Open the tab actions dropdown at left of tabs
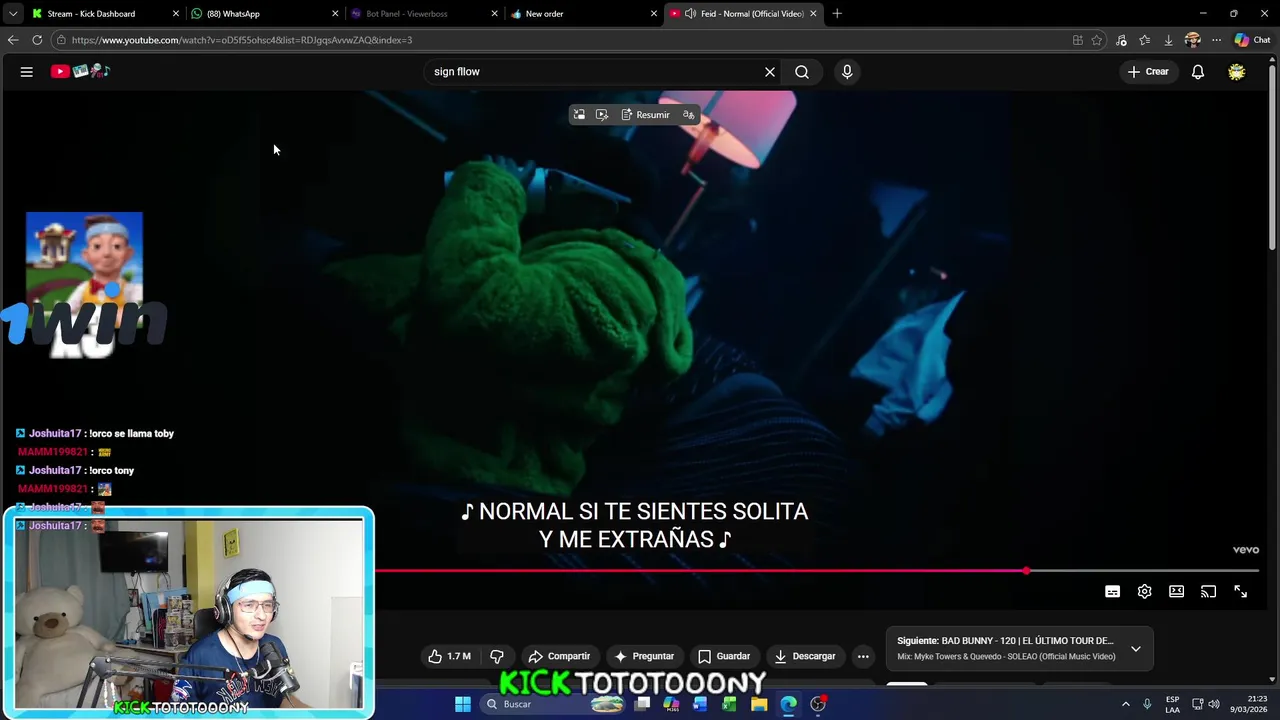Screen dimensions: 1280x720 point(13,14)
